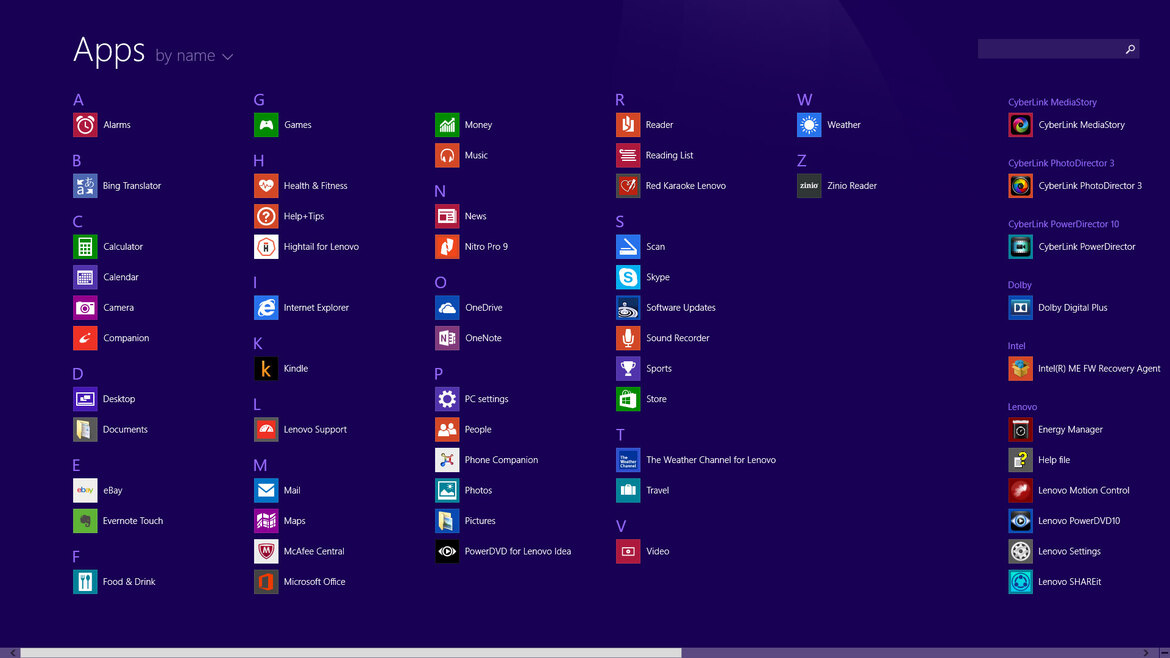Open the "Health & Fitness" label

(x=316, y=186)
